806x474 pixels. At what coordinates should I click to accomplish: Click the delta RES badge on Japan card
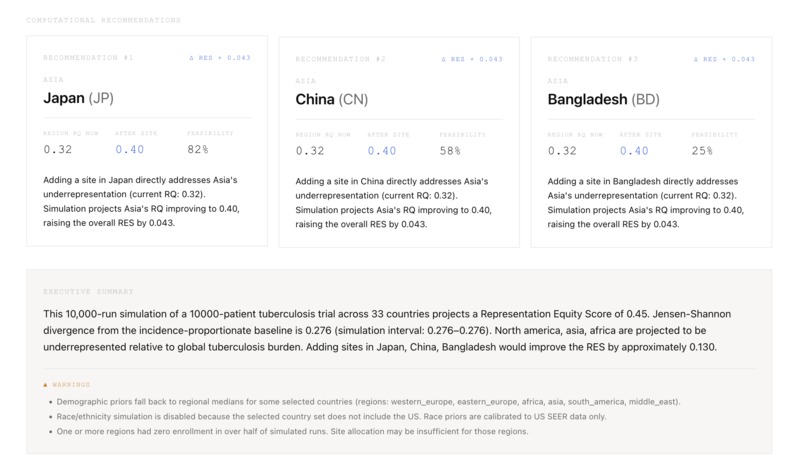220,58
